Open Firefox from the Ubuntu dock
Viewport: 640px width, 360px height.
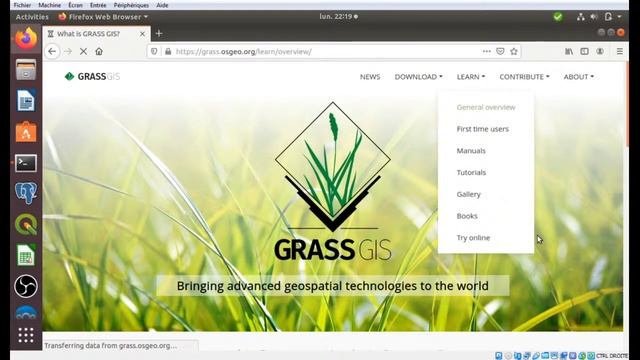click(x=26, y=39)
